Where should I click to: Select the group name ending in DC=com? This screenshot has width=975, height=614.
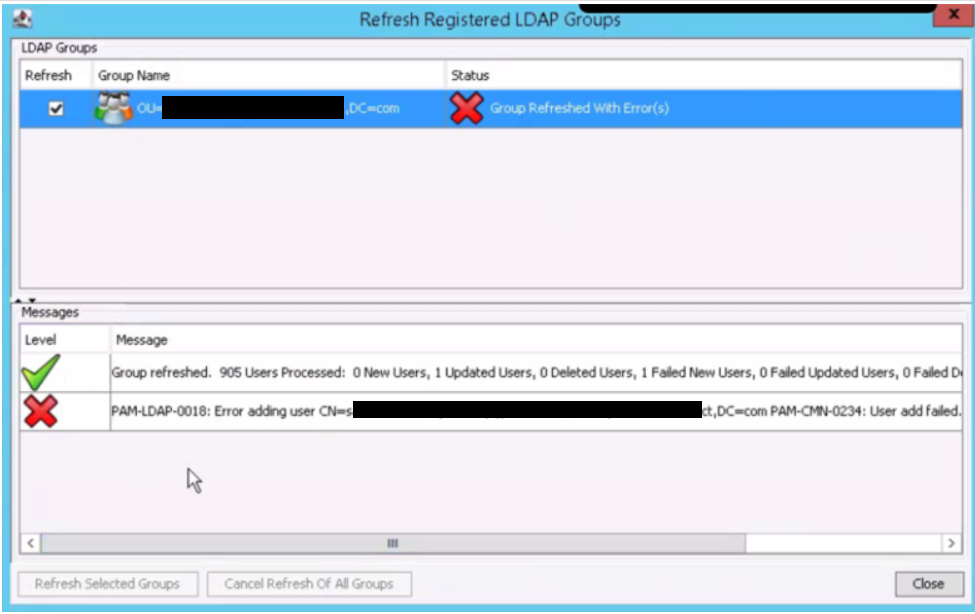[268, 108]
